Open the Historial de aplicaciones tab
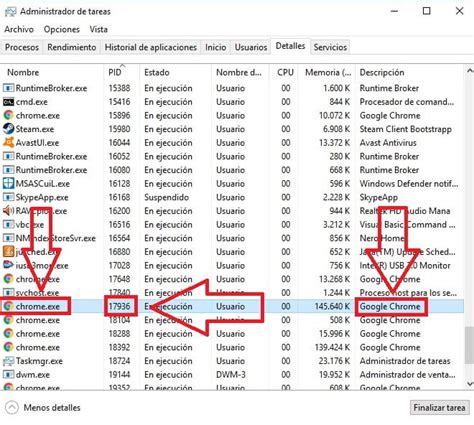 coord(151,47)
